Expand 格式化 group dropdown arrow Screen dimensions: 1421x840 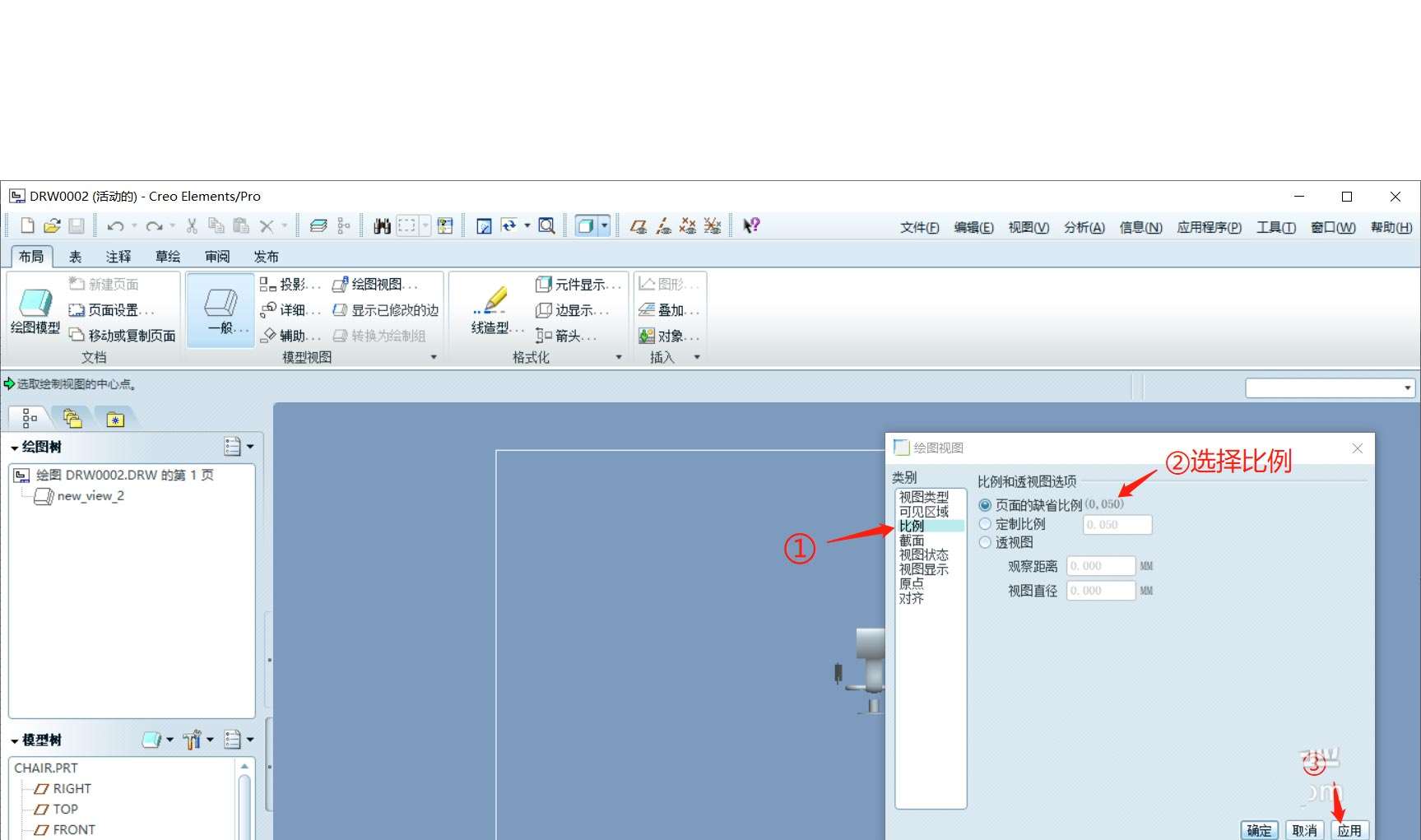[619, 357]
